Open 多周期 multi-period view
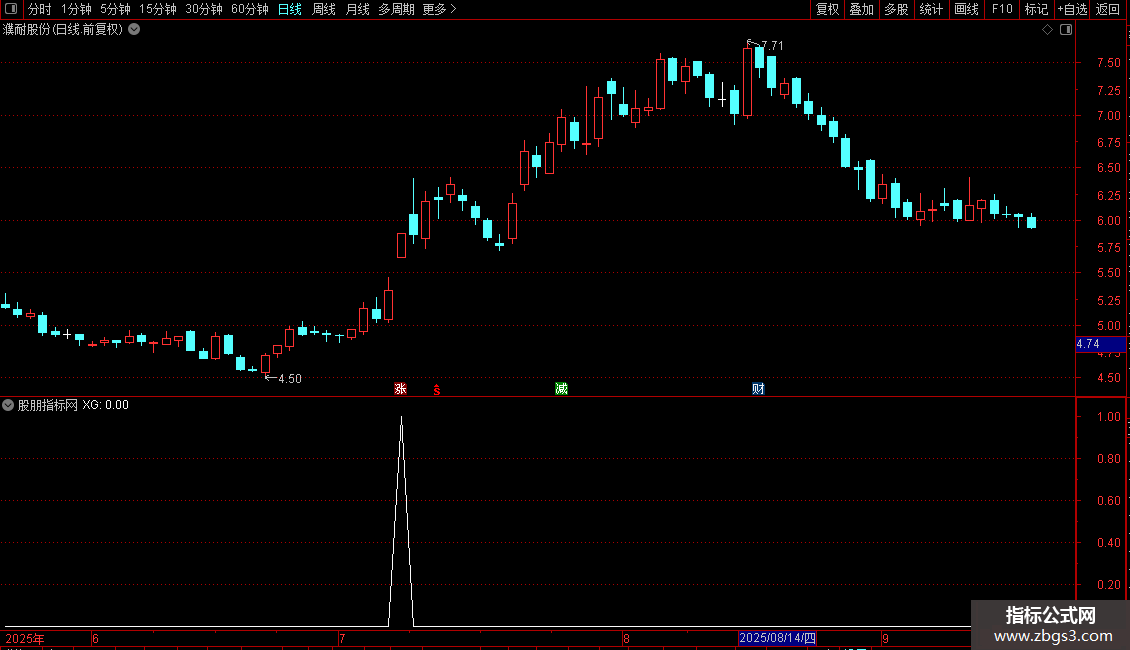Image resolution: width=1130 pixels, height=650 pixels. pyautogui.click(x=396, y=9)
